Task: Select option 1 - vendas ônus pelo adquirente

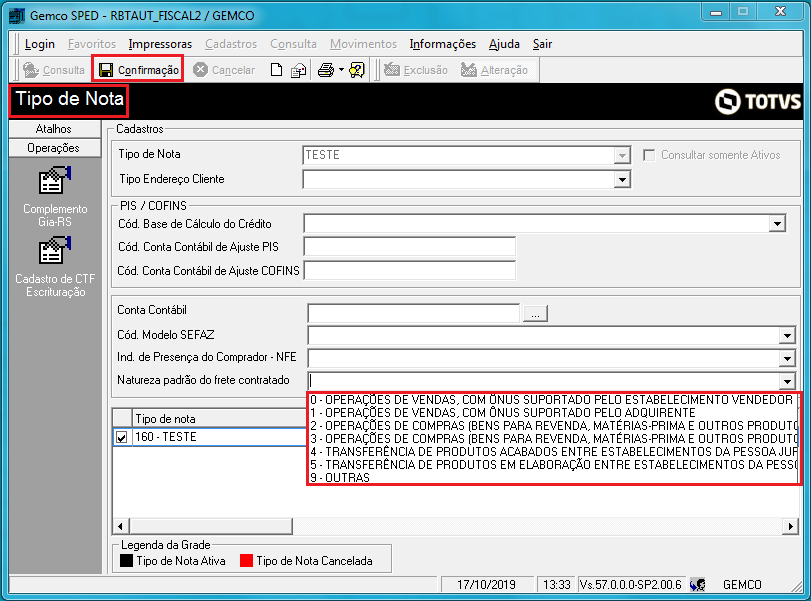Action: point(553,413)
